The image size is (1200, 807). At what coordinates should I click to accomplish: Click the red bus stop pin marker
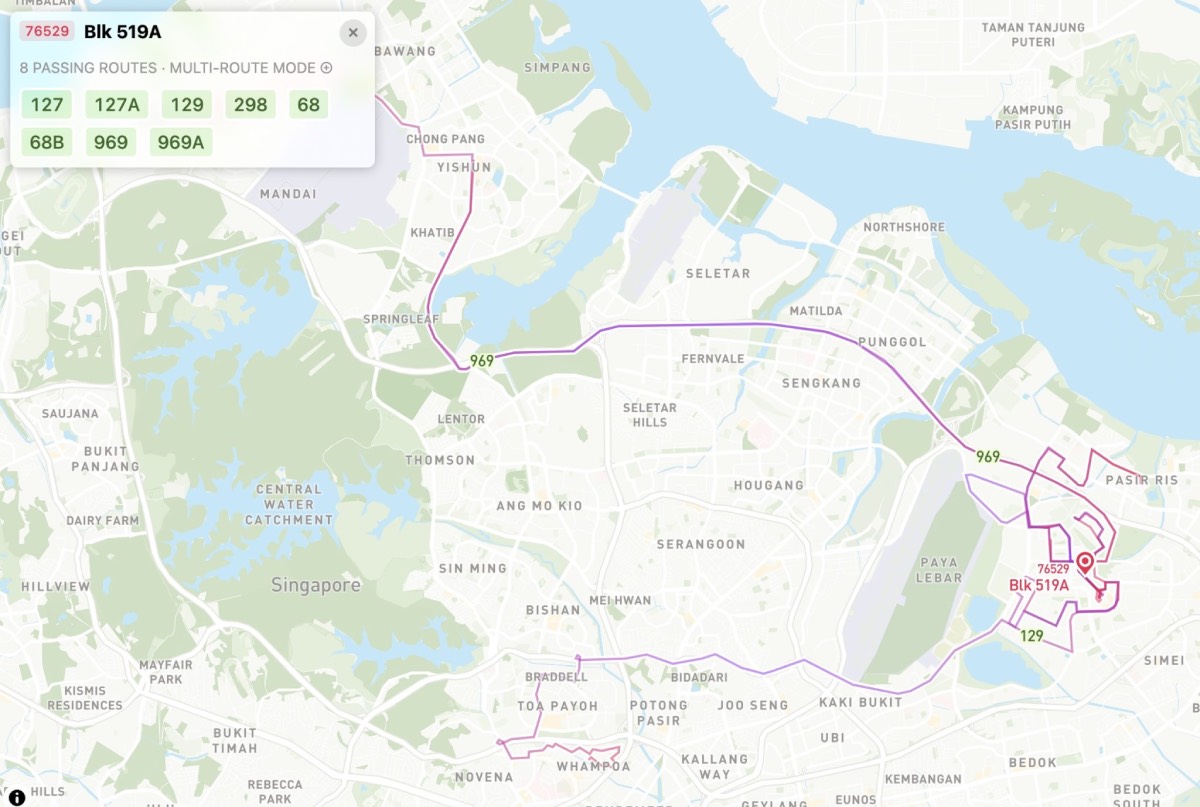1084,562
